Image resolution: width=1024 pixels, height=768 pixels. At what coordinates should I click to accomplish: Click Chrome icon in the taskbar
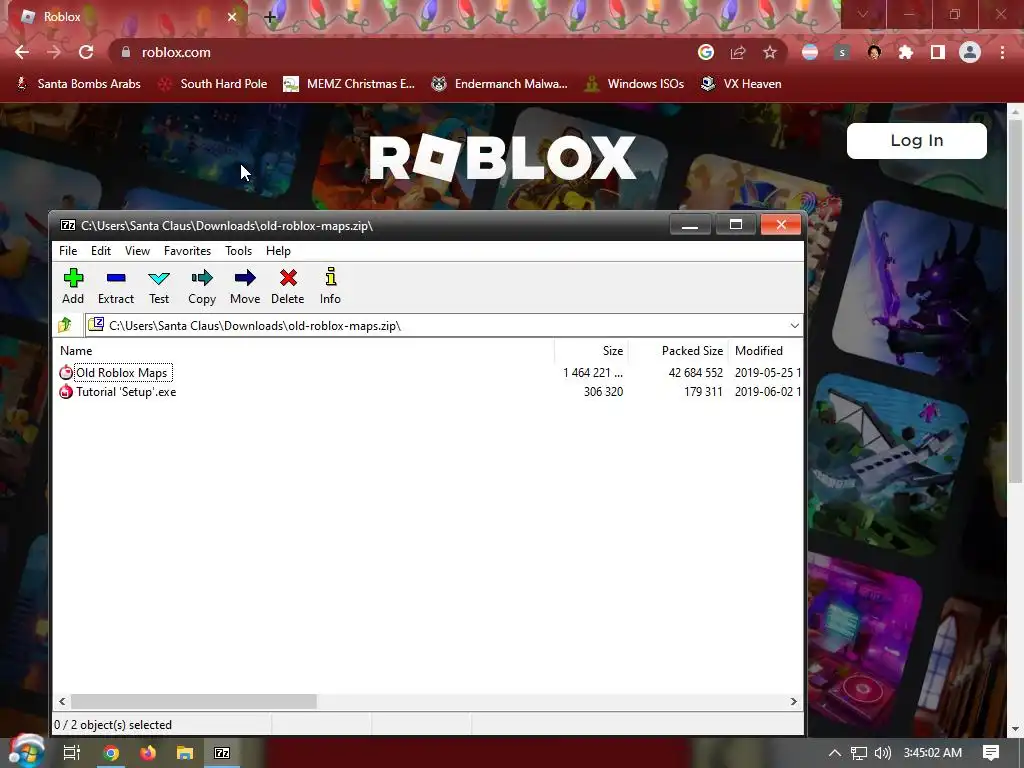pos(111,753)
